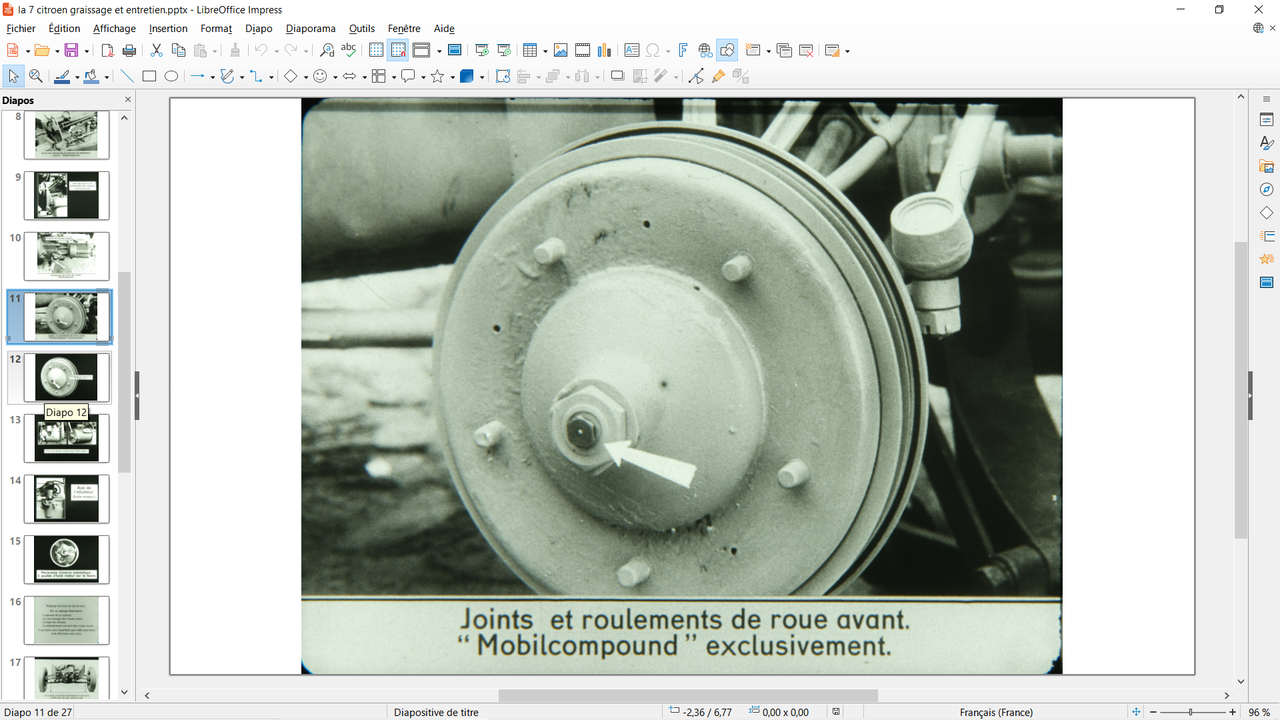Open the Symbol Shapes dropdown arrow

point(334,77)
